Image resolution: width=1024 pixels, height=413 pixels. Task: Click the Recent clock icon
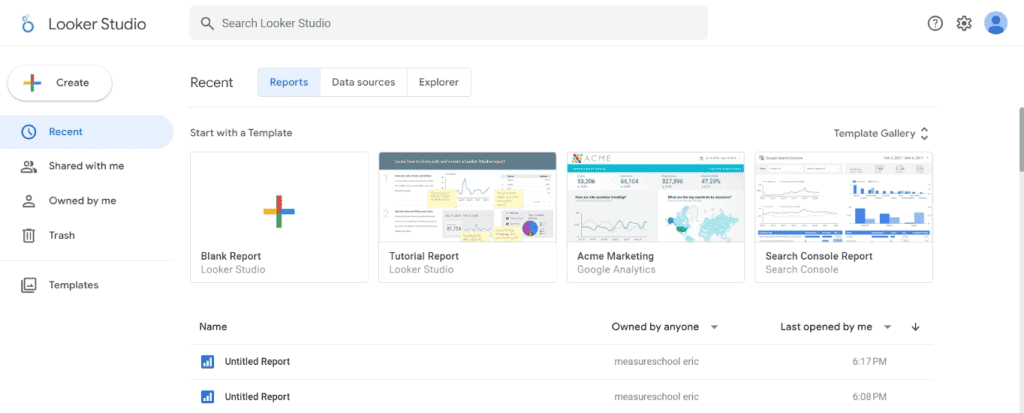pyautogui.click(x=29, y=132)
